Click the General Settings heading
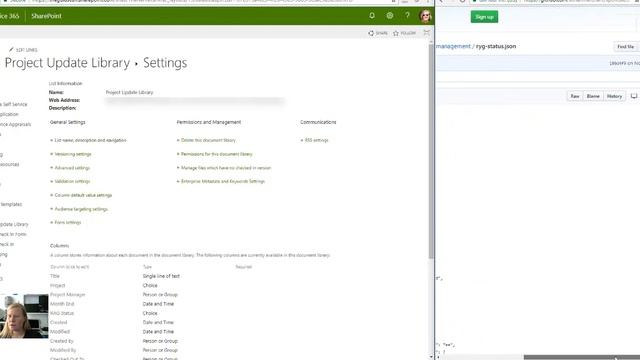Viewport: 640px width, 360px height. coord(68,122)
